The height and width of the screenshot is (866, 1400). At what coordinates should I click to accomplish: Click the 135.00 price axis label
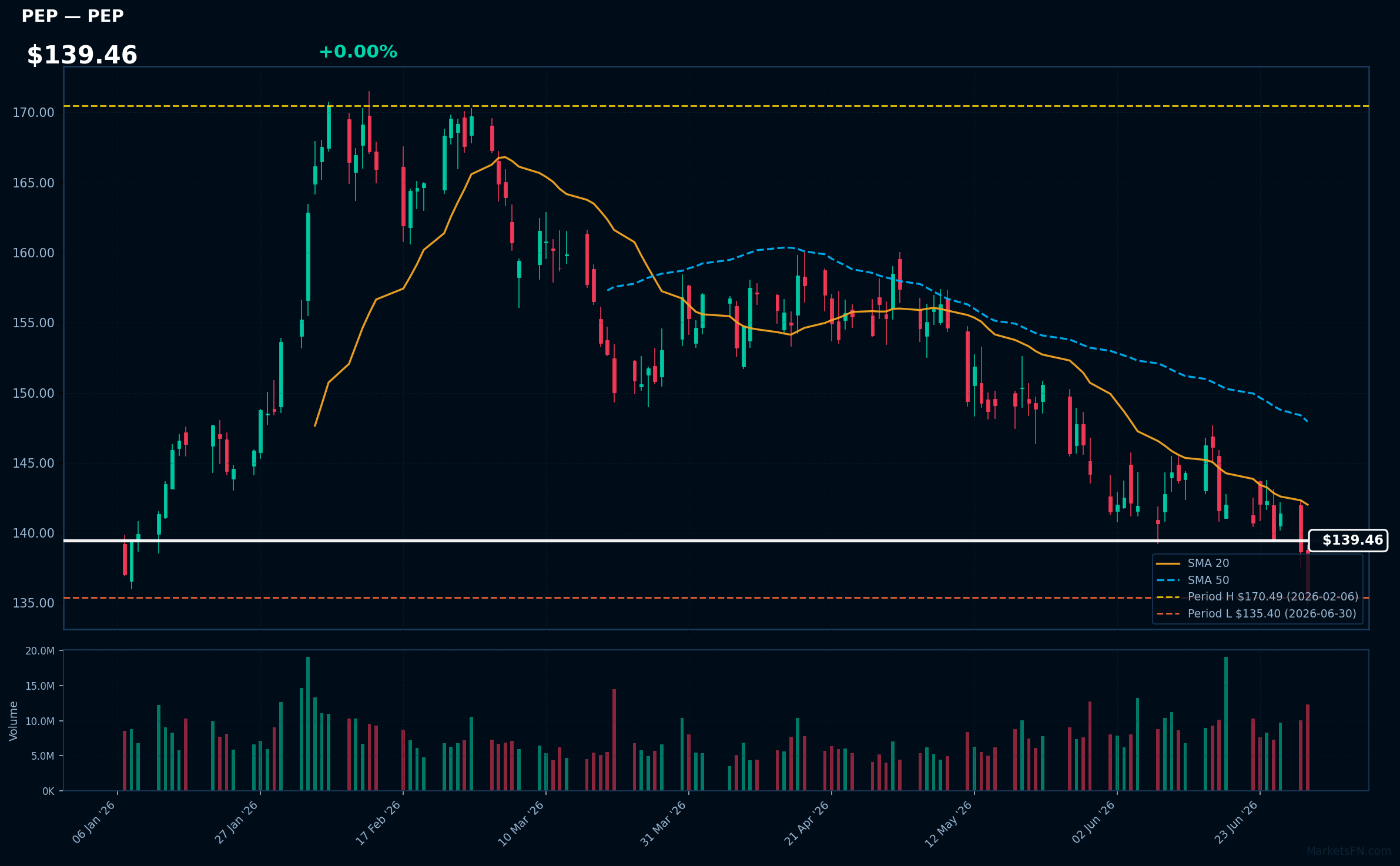[34, 603]
